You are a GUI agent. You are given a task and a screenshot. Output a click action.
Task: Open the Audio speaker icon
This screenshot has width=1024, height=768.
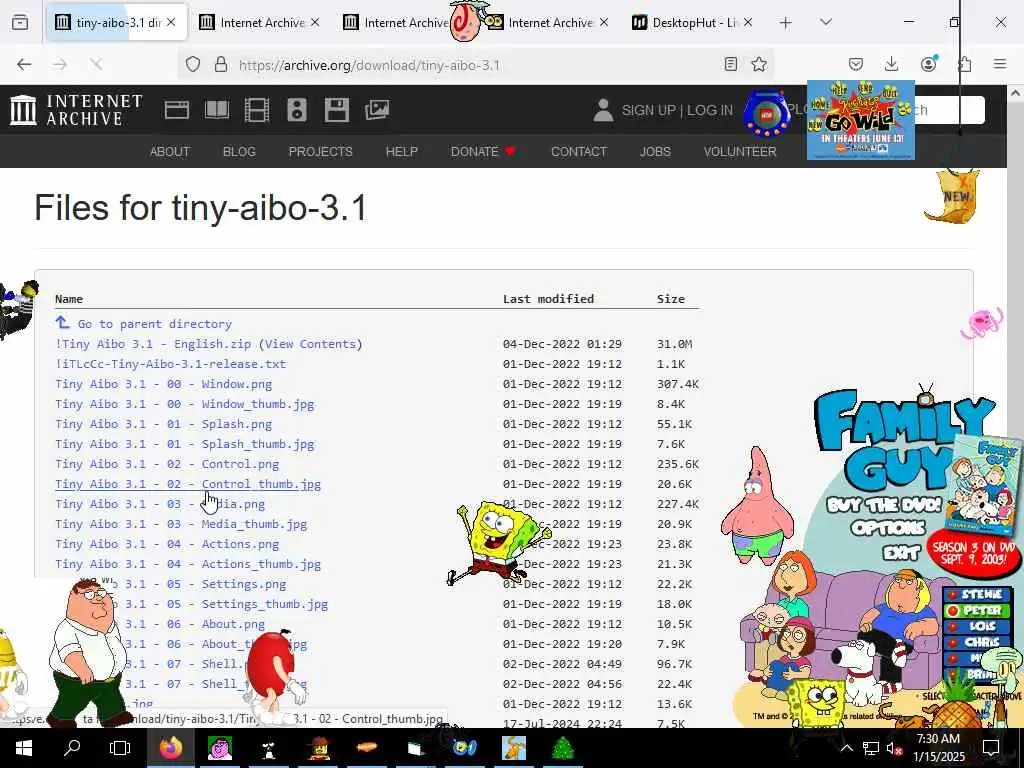[296, 110]
